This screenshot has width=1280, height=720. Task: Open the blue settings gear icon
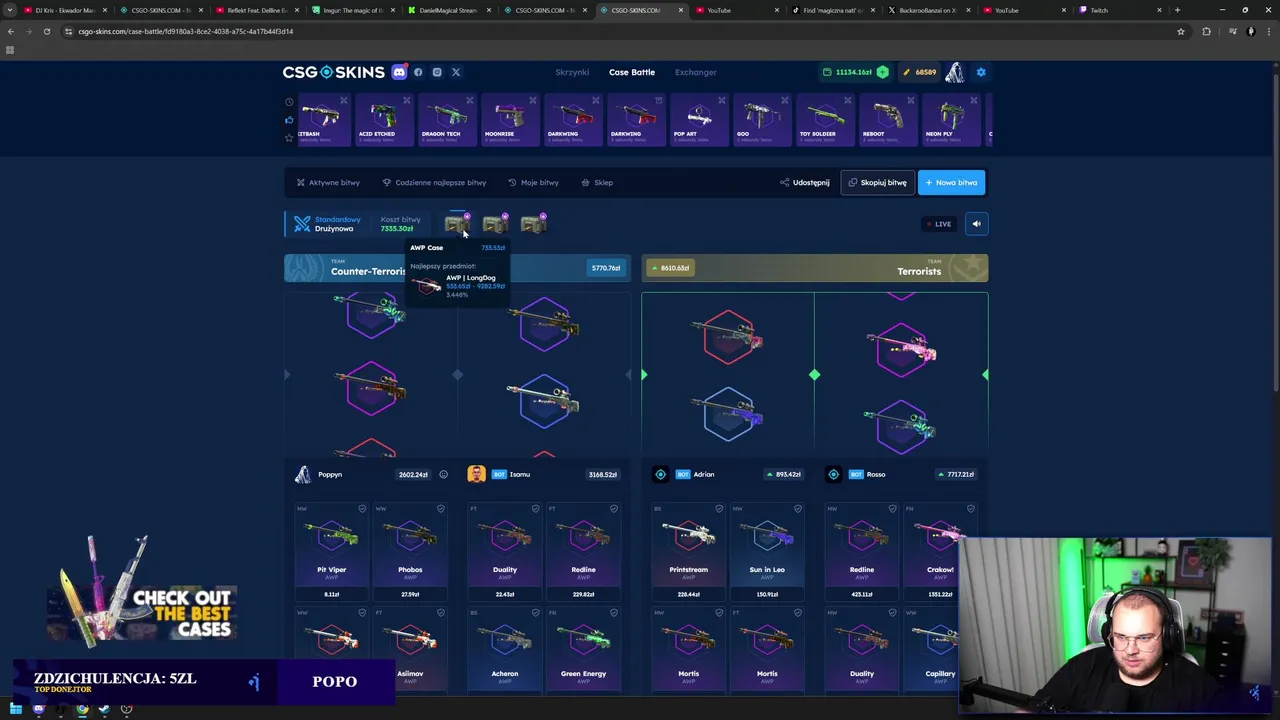tap(981, 72)
